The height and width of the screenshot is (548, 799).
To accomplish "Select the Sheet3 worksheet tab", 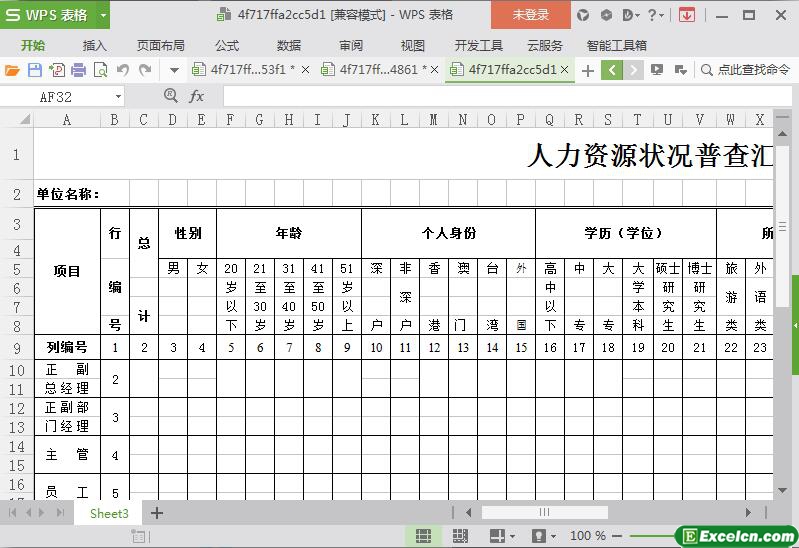I will pyautogui.click(x=109, y=513).
